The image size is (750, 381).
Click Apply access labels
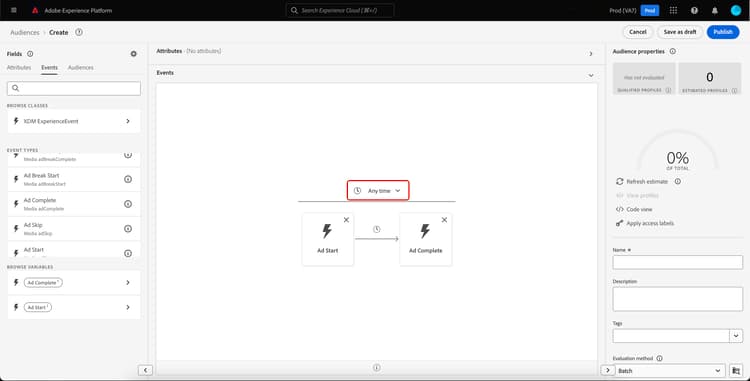click(645, 223)
